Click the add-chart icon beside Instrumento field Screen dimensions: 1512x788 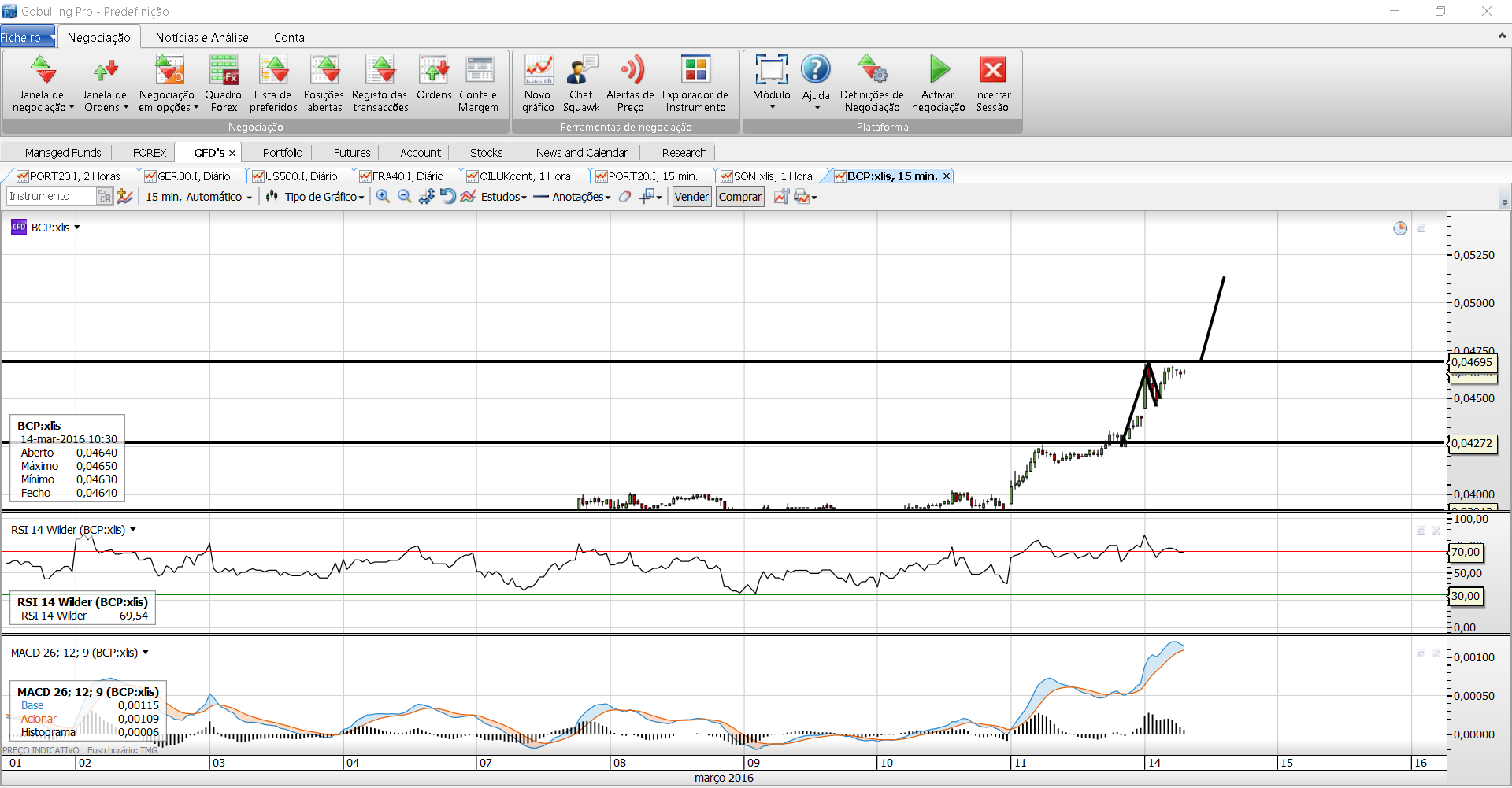pos(124,197)
